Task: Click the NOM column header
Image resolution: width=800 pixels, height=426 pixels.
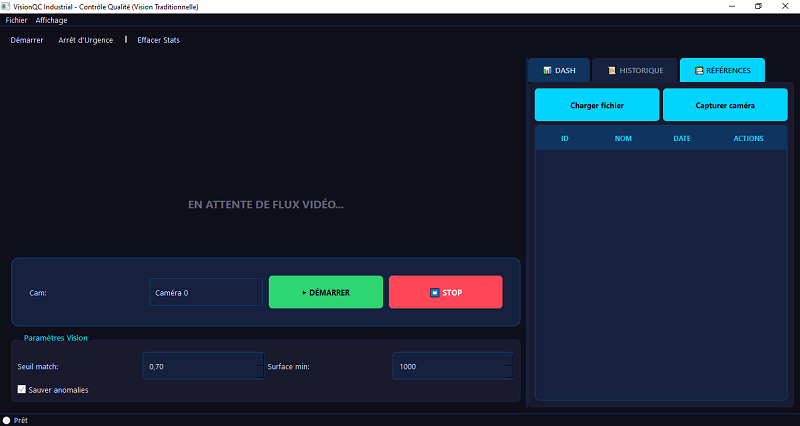Action: pyautogui.click(x=623, y=138)
